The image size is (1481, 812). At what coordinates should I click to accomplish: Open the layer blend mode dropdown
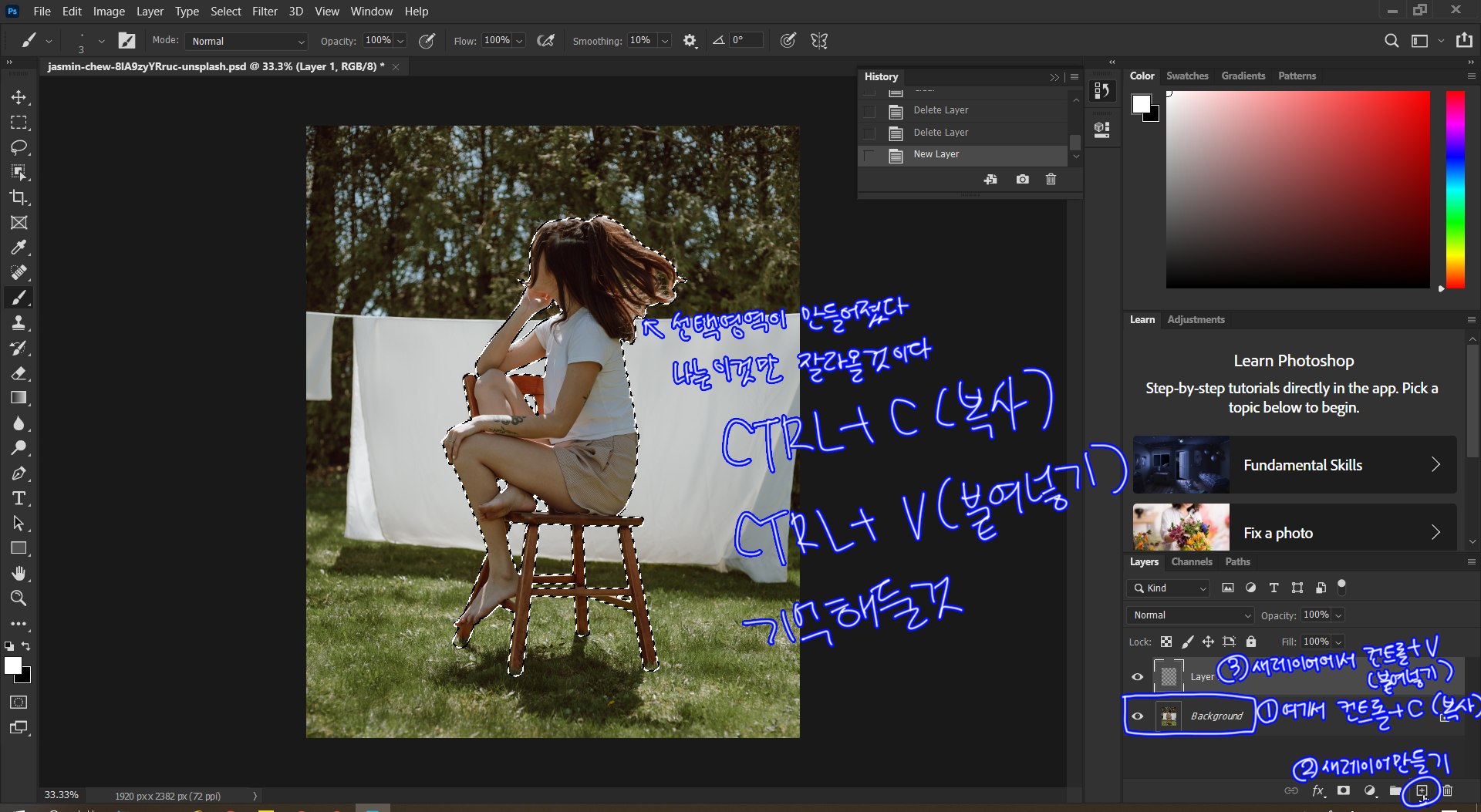pyautogui.click(x=1190, y=615)
